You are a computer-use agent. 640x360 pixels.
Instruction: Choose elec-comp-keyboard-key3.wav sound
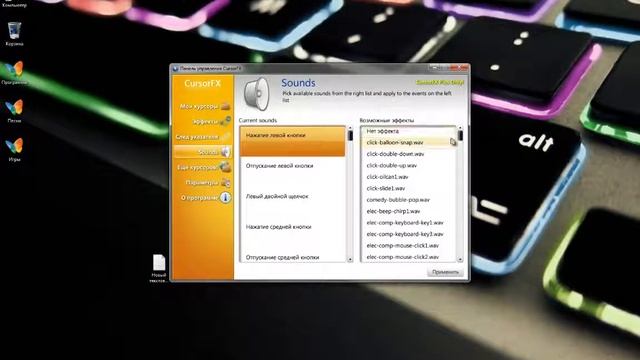[408, 234]
